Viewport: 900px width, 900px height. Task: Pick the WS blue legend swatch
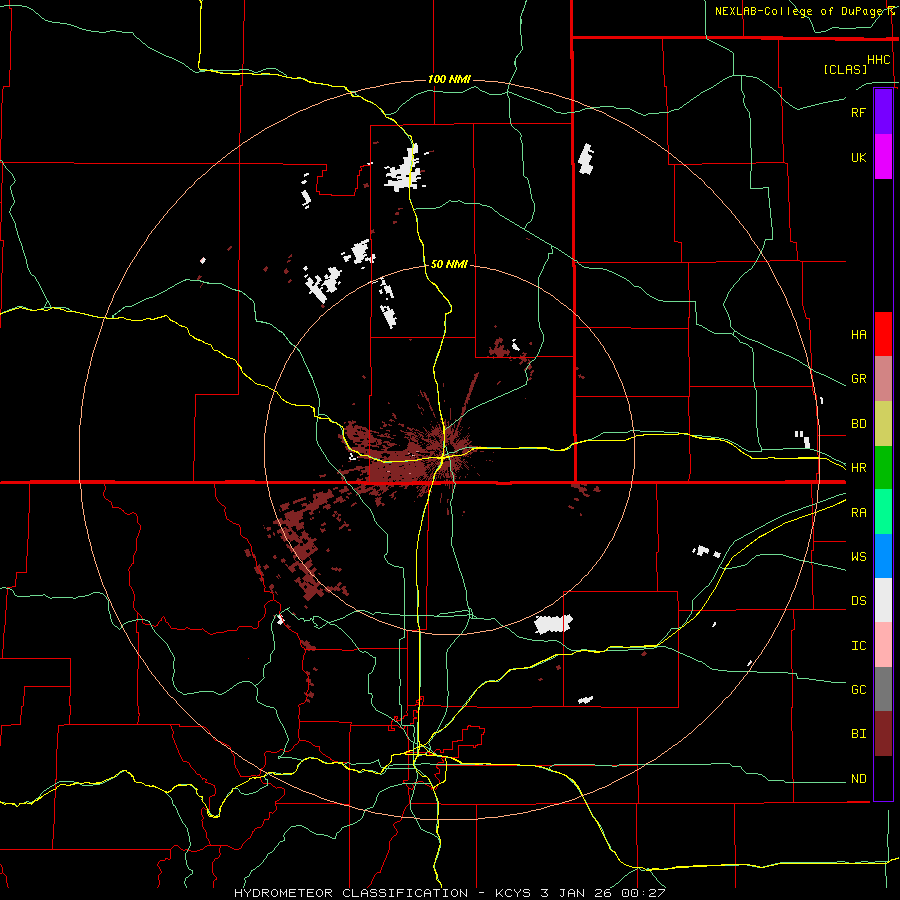883,556
